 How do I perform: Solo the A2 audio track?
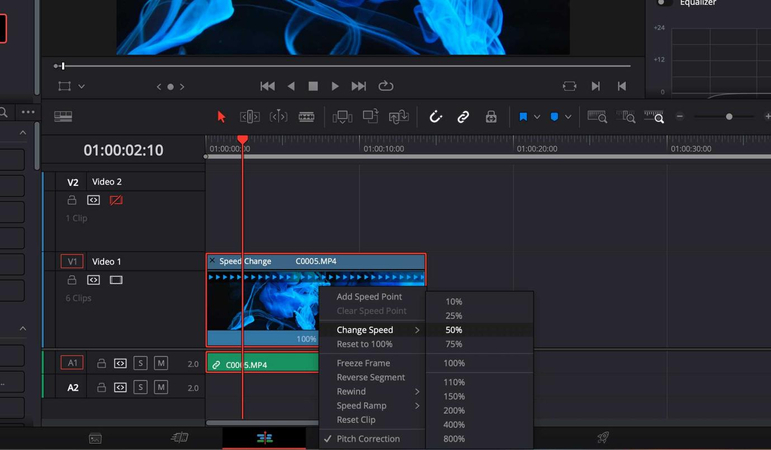(140, 387)
